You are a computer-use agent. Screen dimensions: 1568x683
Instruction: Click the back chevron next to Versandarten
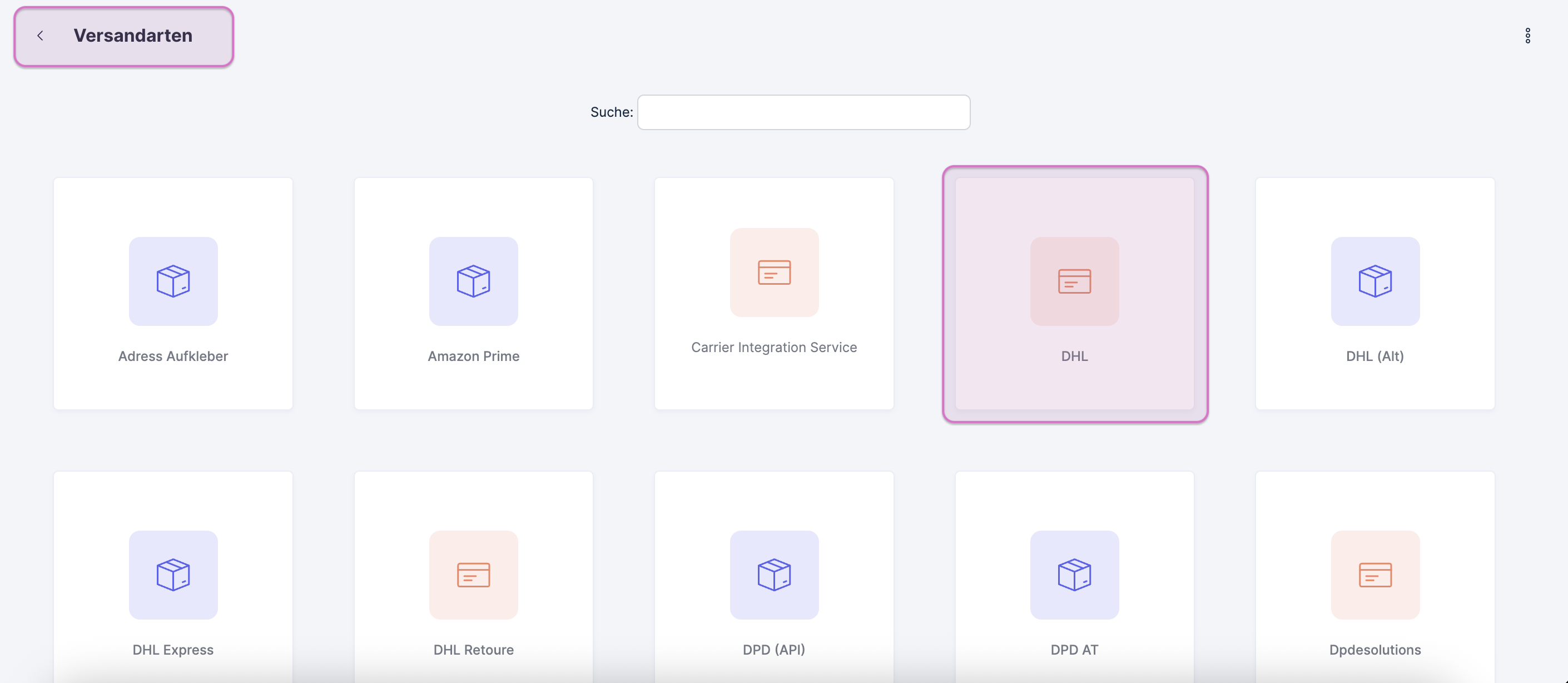(x=40, y=36)
